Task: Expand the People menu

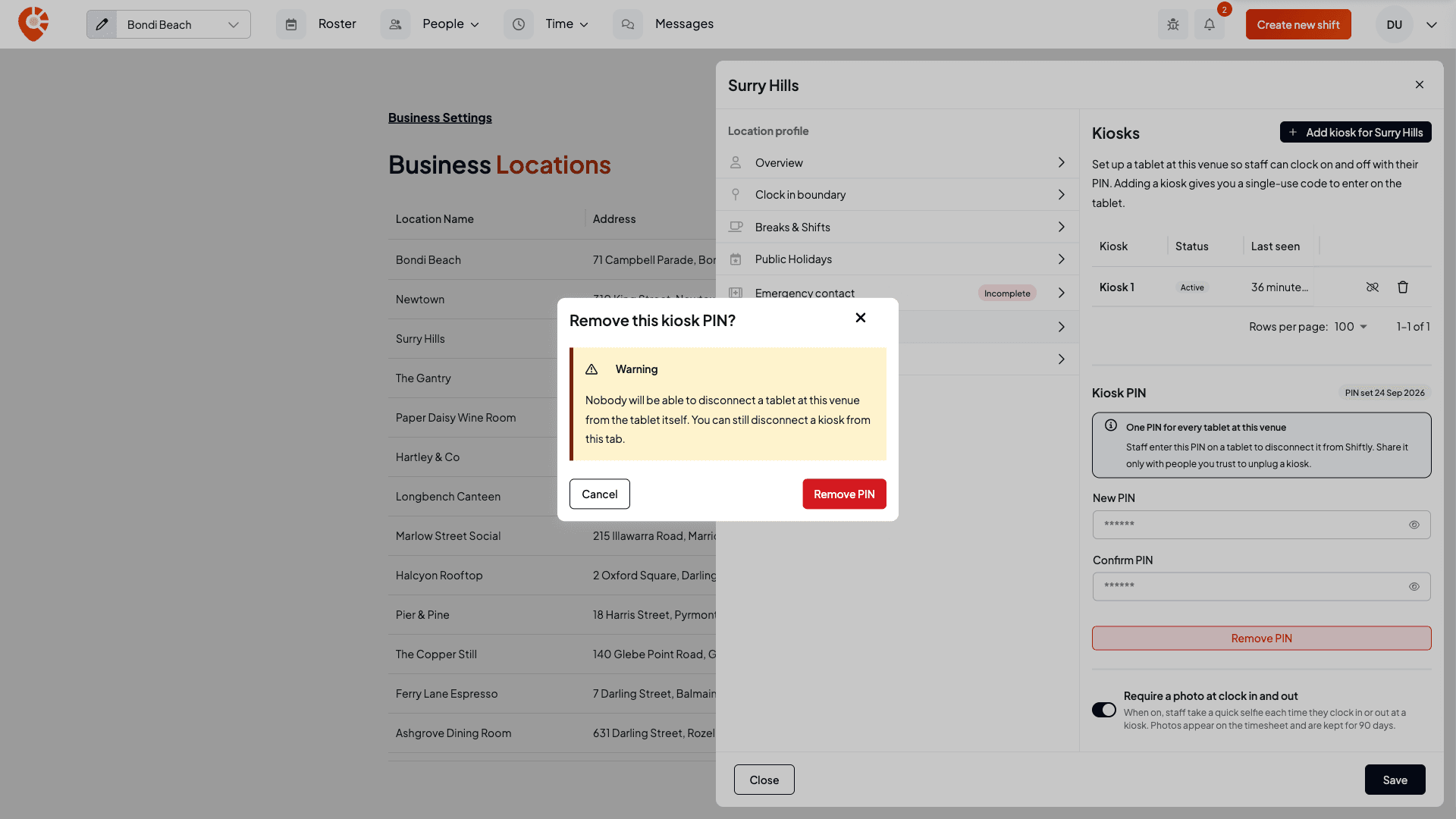Action: [451, 24]
